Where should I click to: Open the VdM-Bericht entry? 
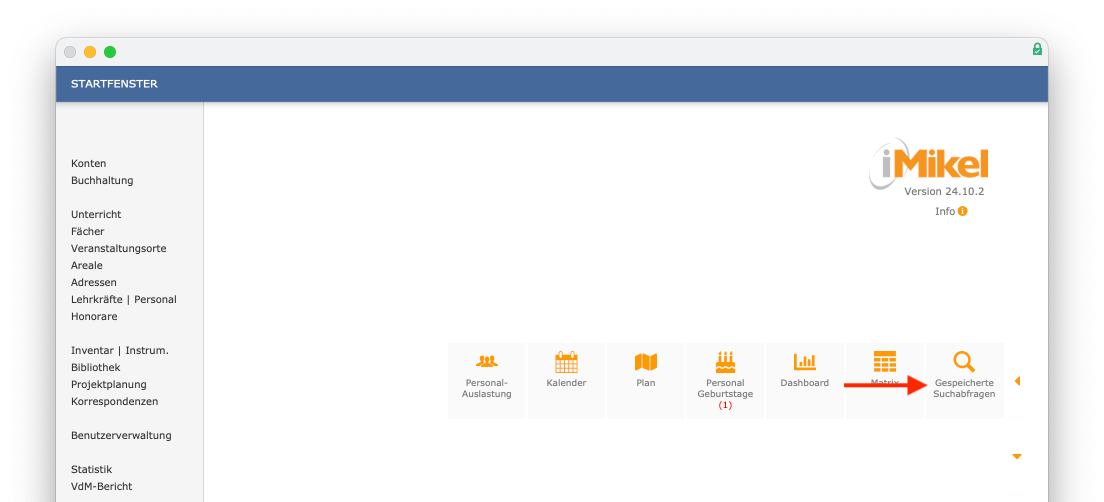pyautogui.click(x=101, y=487)
